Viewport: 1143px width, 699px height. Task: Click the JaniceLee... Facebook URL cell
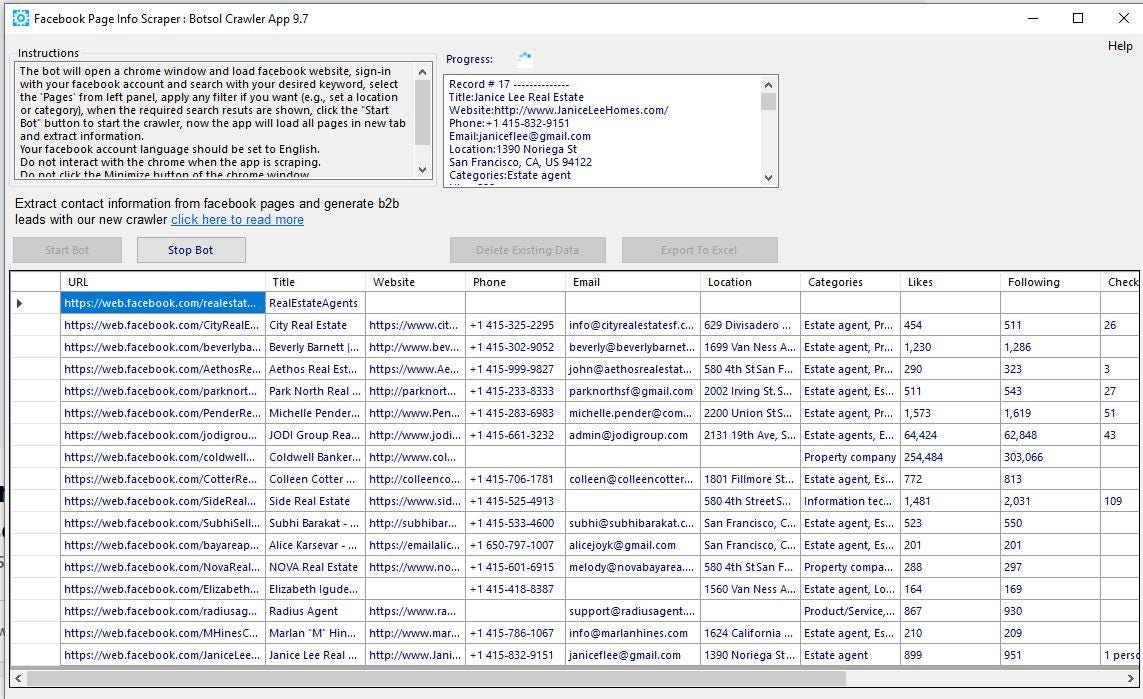tap(163, 655)
